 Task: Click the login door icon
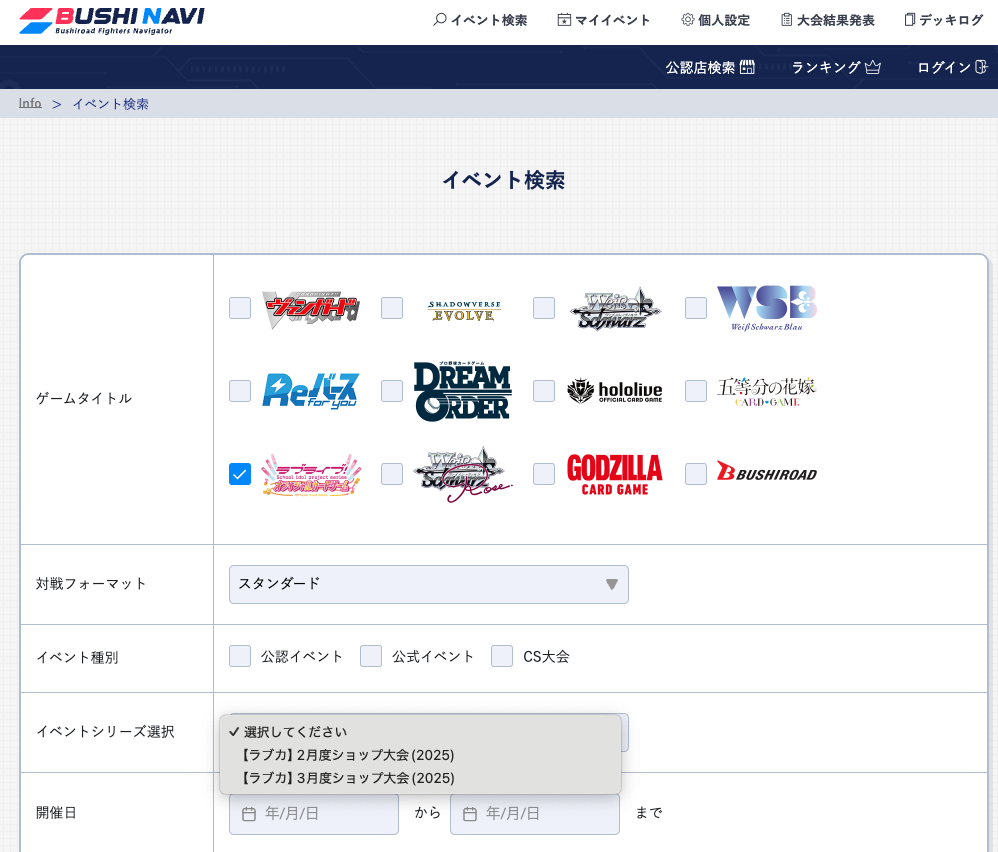[981, 67]
